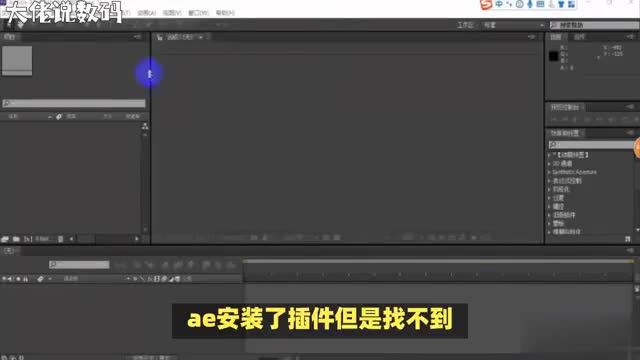
Task: Click the 8 bpc color depth button
Action: (x=42, y=239)
